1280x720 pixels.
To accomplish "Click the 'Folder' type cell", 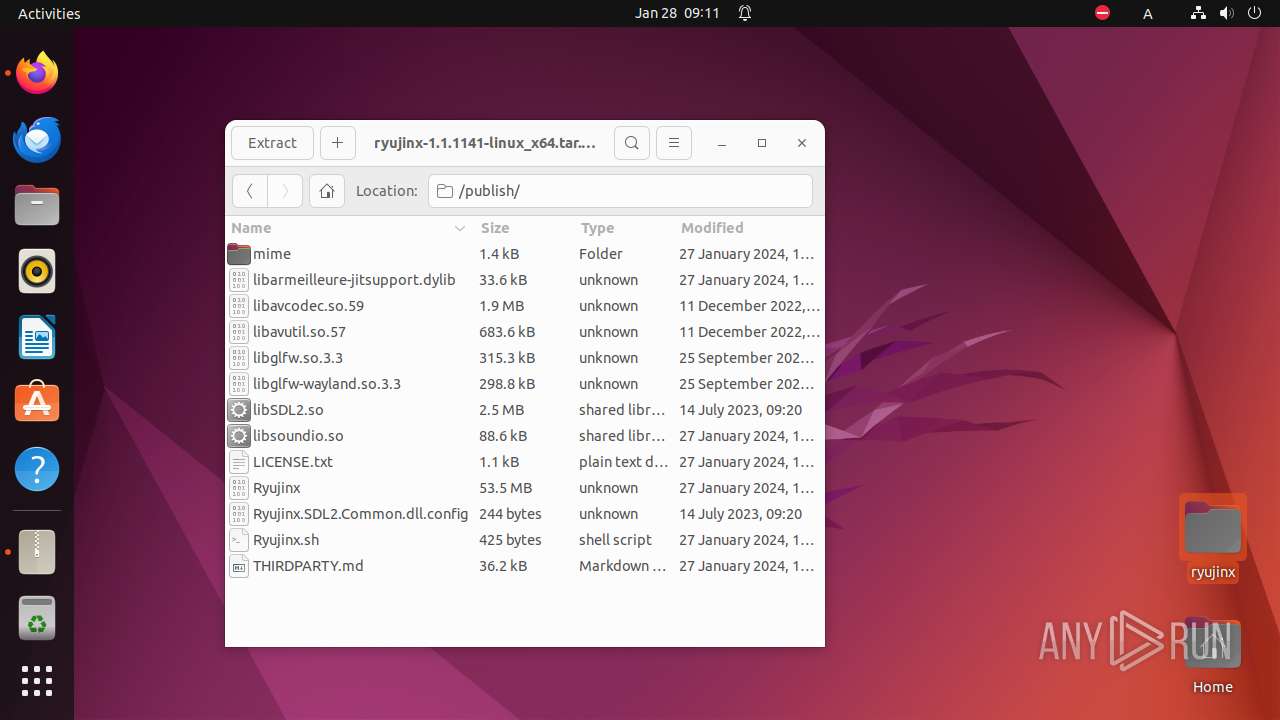I will [x=601, y=254].
